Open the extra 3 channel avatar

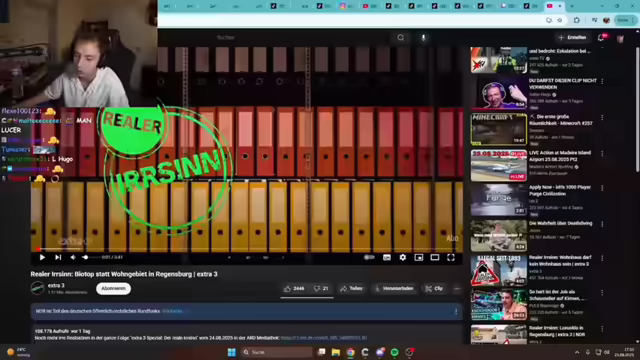[x=38, y=288]
